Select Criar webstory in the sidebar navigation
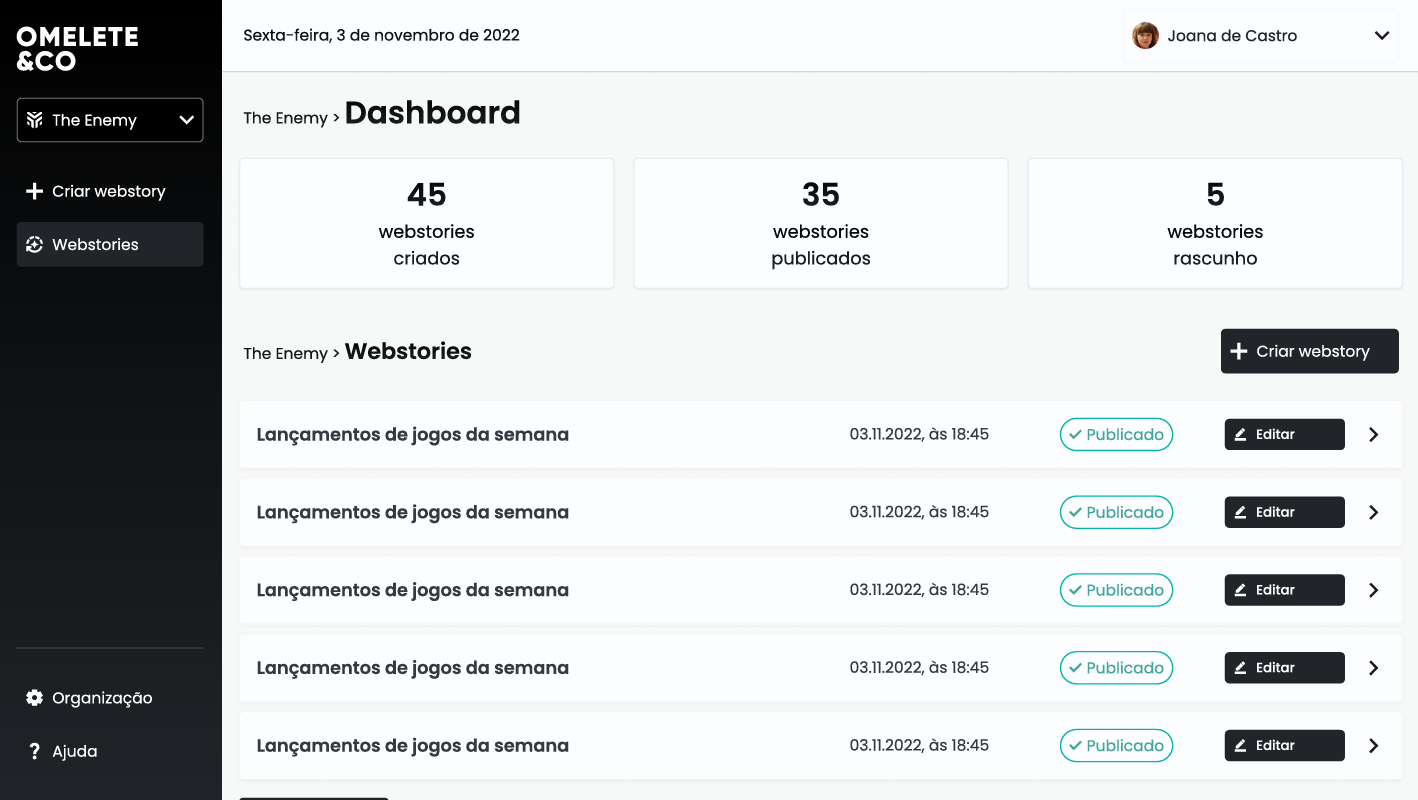This screenshot has height=800, width=1418. point(109,190)
